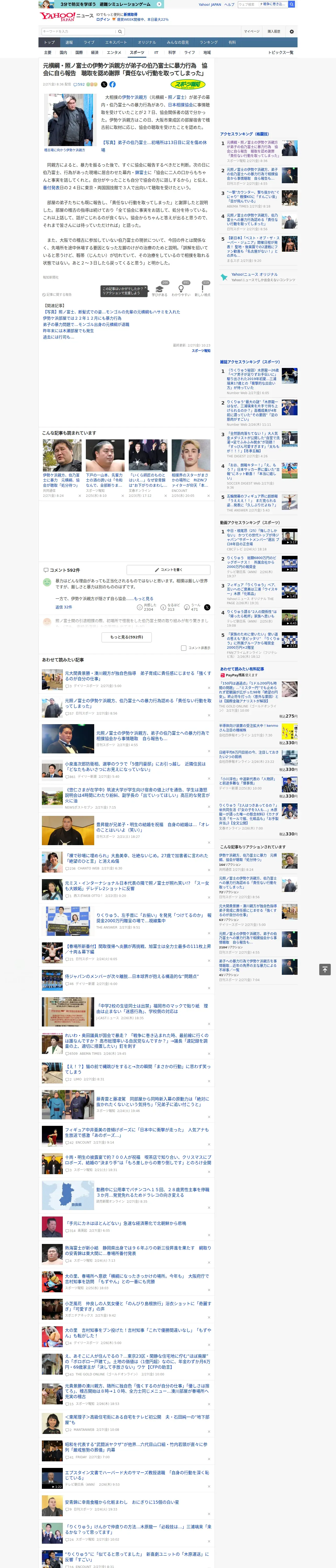Select the スポーツ category tab
Image resolution: width=336 pixels, height=1568 pixels.
point(137,52)
